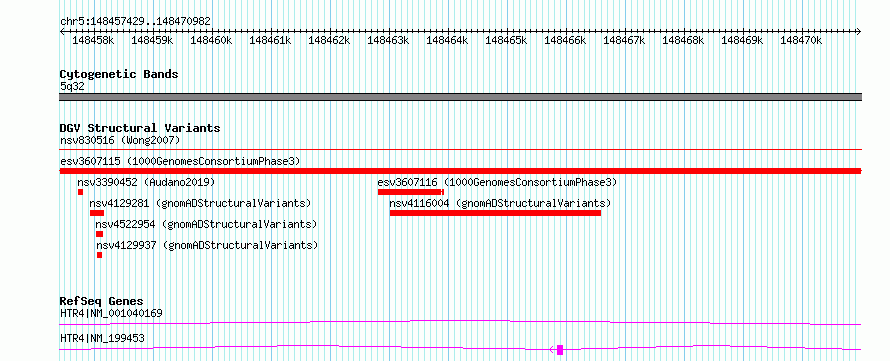Select the nsv4129281 gnomAD variant bar
Image resolution: width=890 pixels, height=361 pixels.
pyautogui.click(x=97, y=213)
